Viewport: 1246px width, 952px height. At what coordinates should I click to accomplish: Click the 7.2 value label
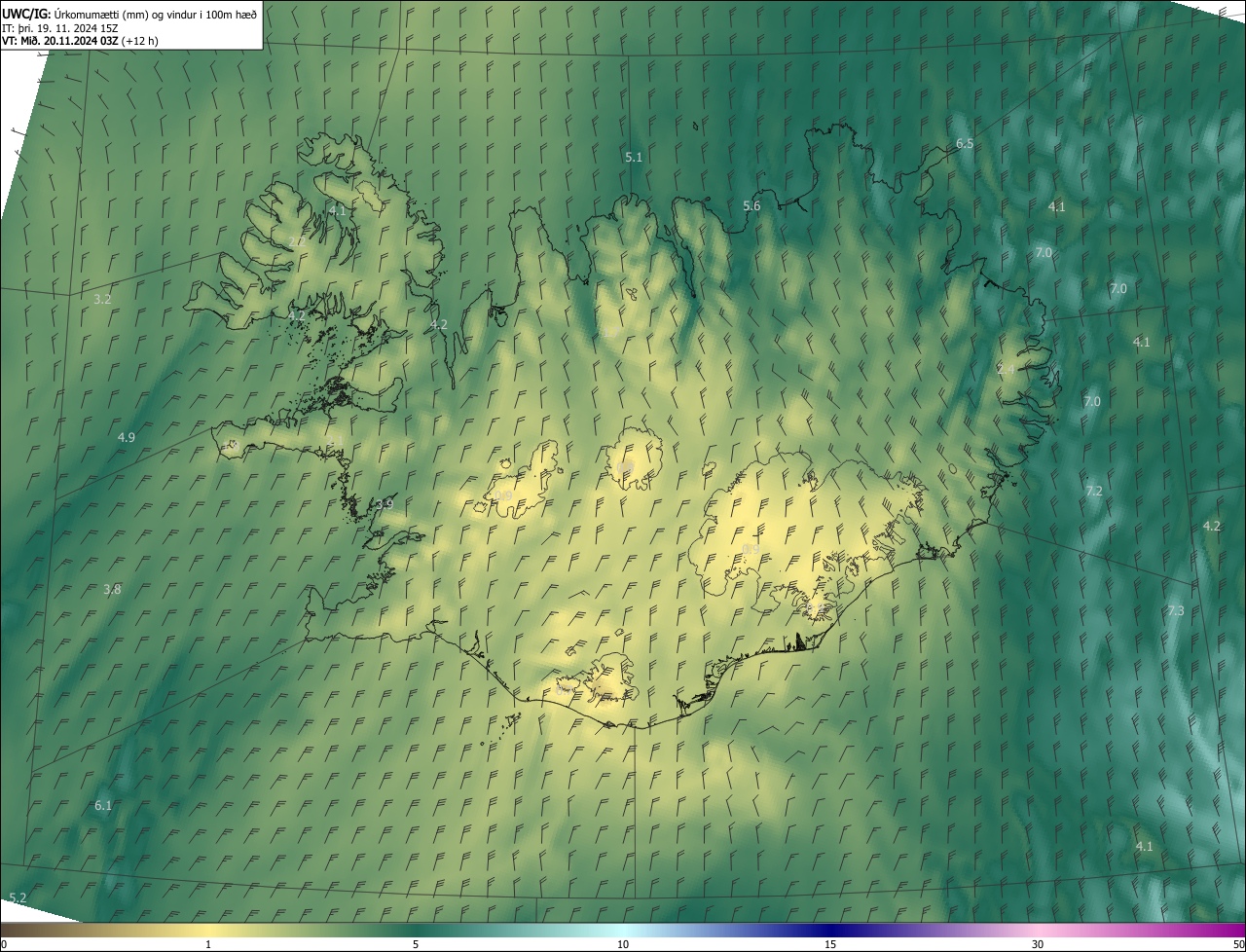1094,491
